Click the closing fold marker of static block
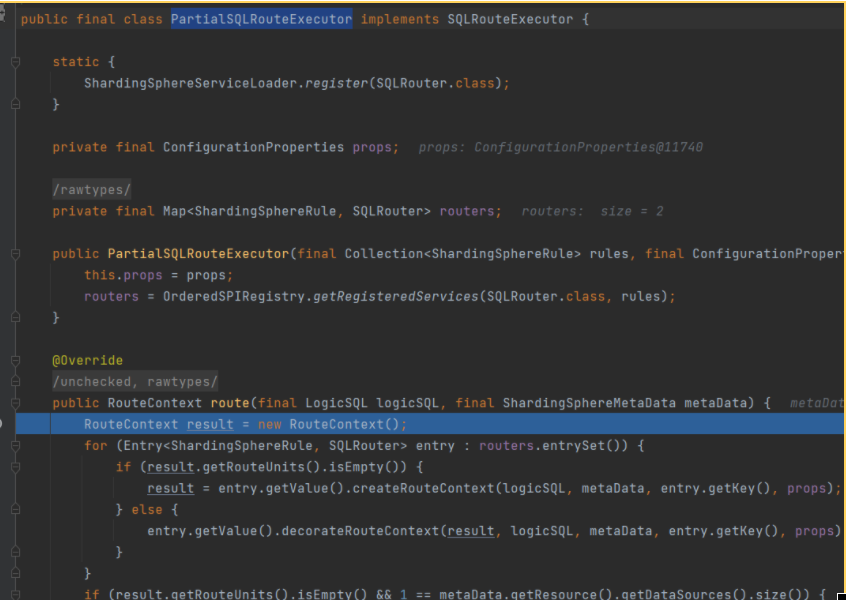846x600 pixels. pos(15,104)
